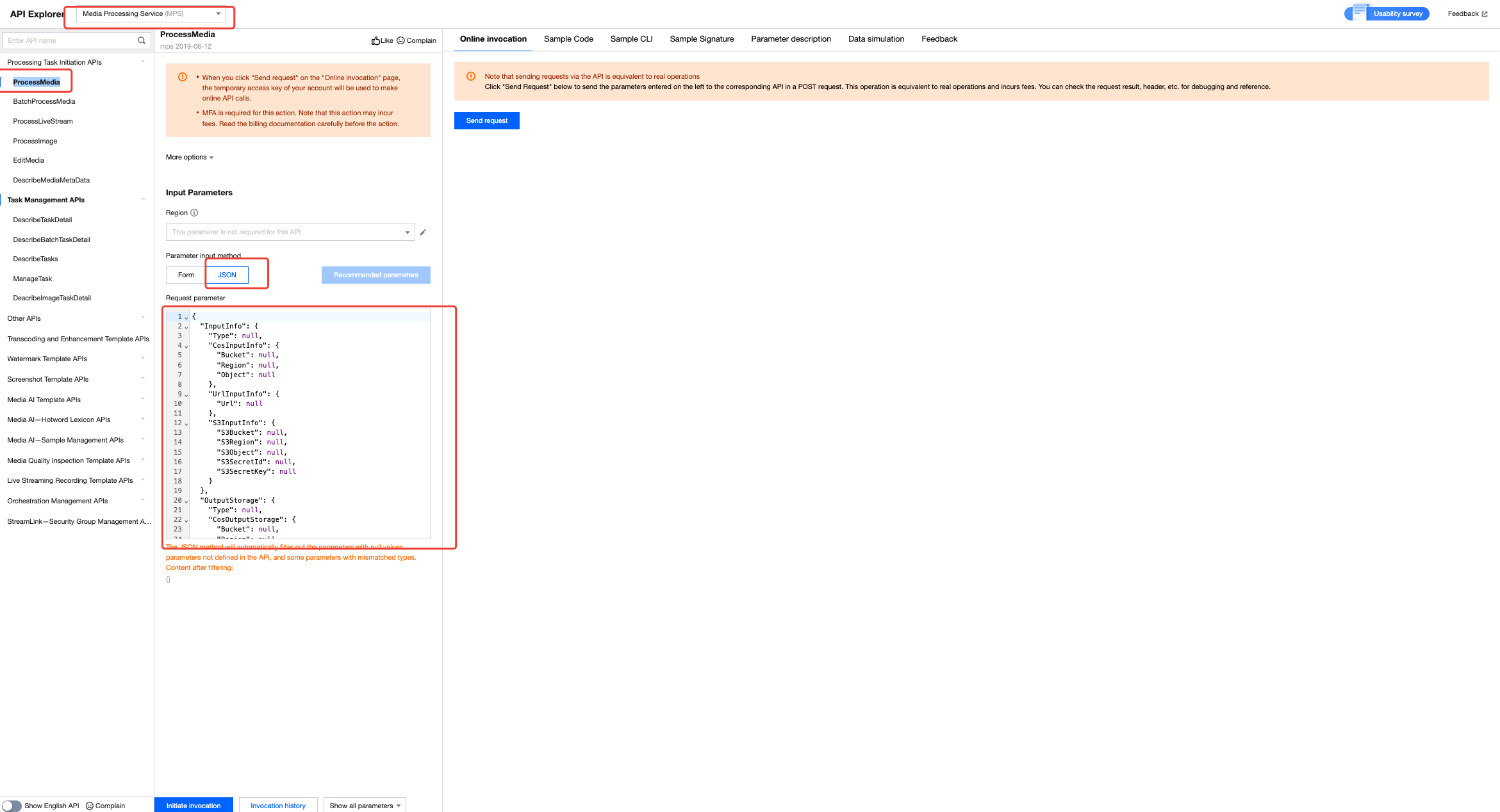Image resolution: width=1500 pixels, height=812 pixels.
Task: Open the Media Processing Service product dropdown
Action: (x=151, y=13)
